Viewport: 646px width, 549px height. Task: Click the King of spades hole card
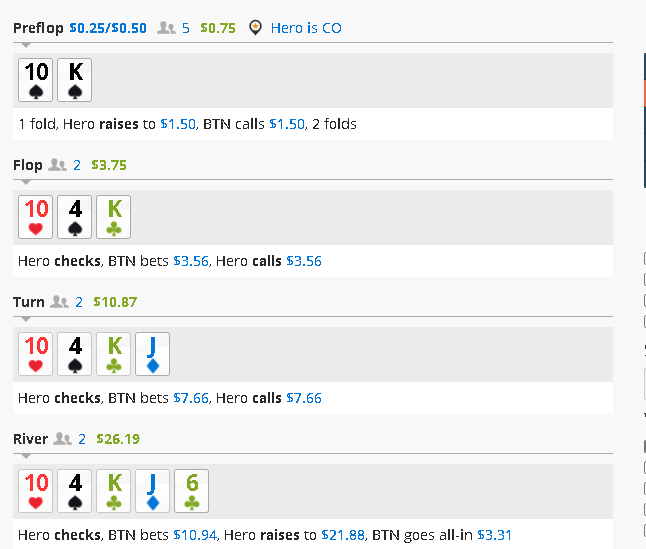(75, 80)
